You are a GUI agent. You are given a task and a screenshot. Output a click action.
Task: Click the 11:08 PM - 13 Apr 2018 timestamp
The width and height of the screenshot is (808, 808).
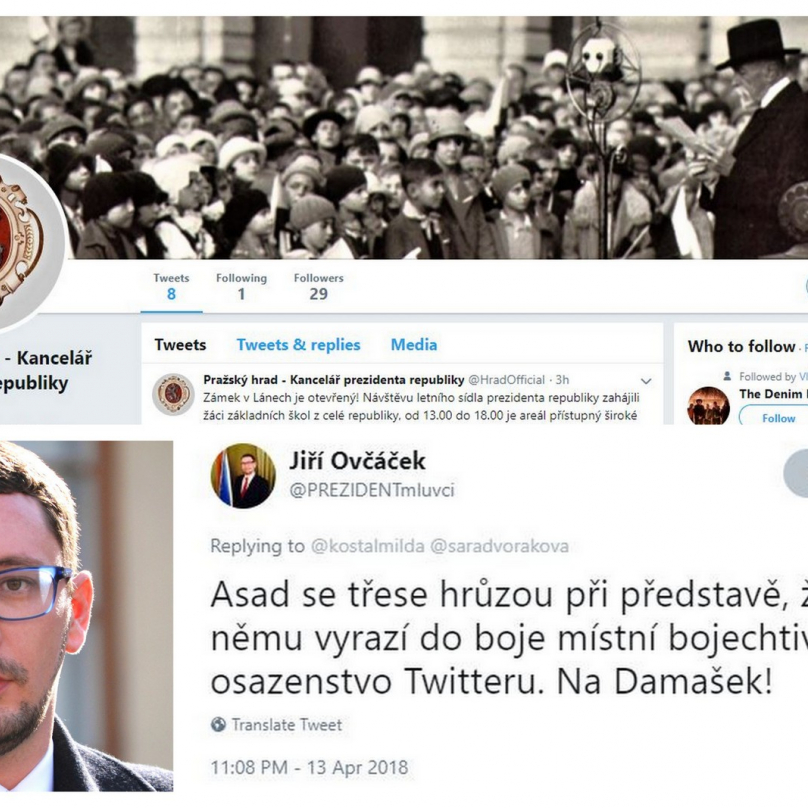click(309, 767)
